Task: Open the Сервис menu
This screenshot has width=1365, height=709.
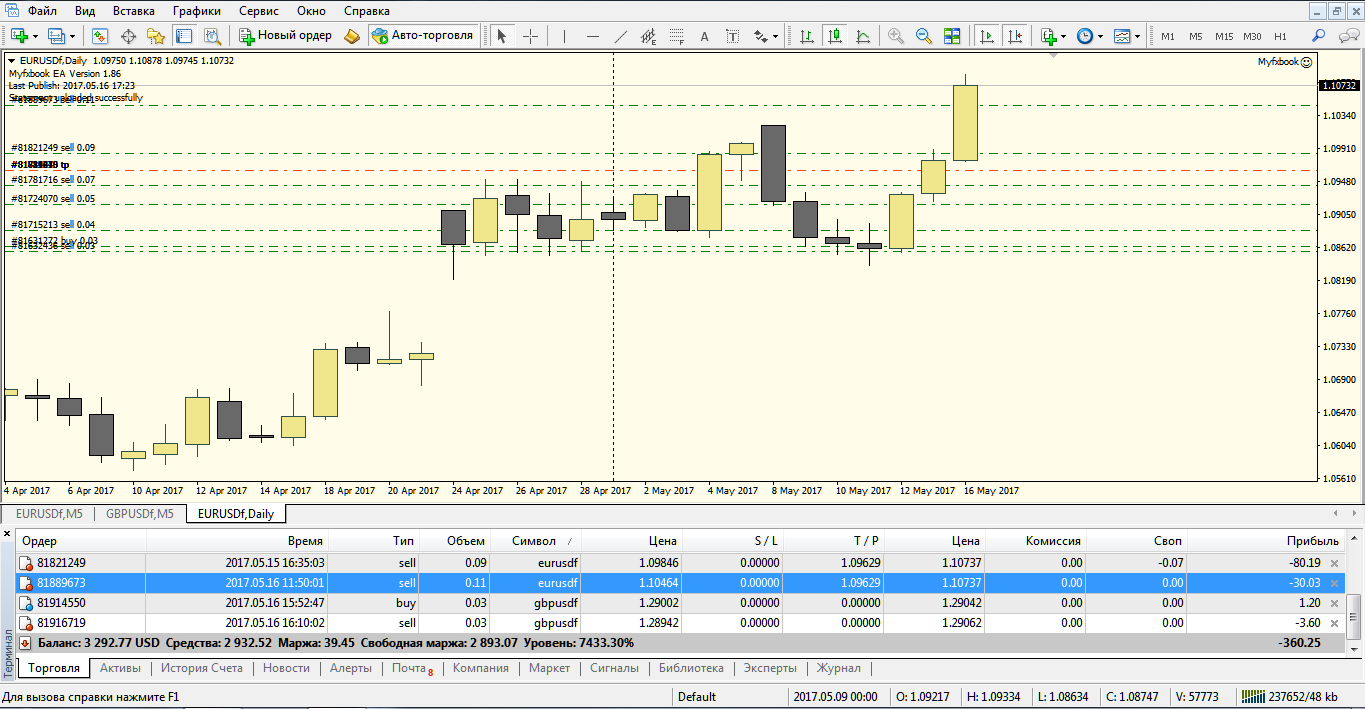Action: (259, 11)
